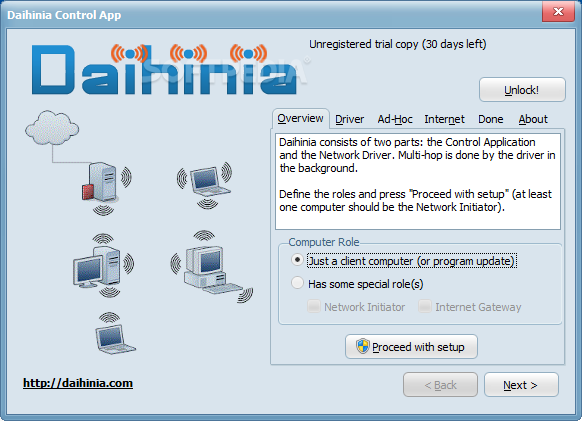
Task: Go to the Done tab
Action: (x=490, y=119)
